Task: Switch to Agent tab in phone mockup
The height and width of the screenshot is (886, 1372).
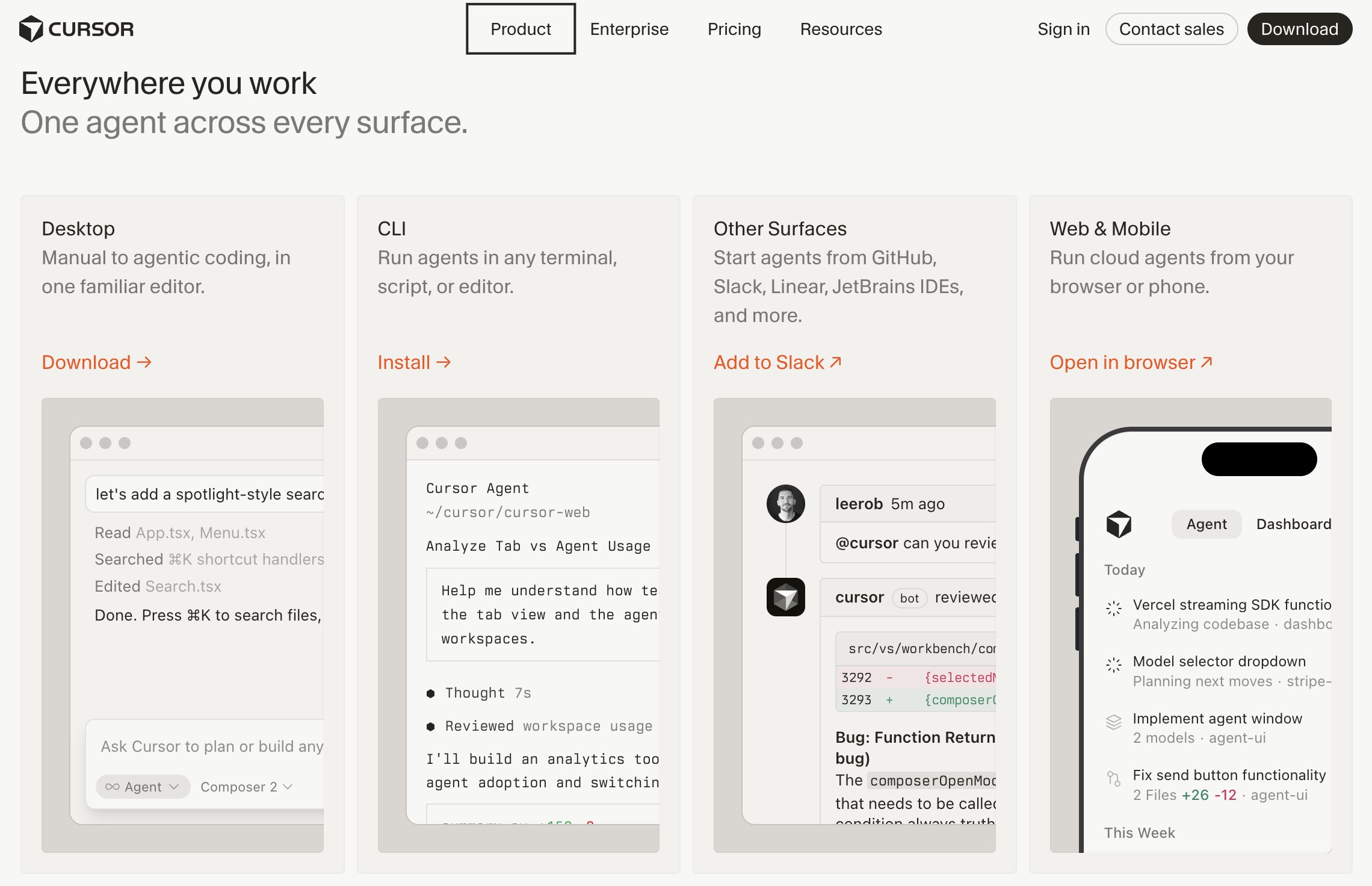Action: [1206, 524]
